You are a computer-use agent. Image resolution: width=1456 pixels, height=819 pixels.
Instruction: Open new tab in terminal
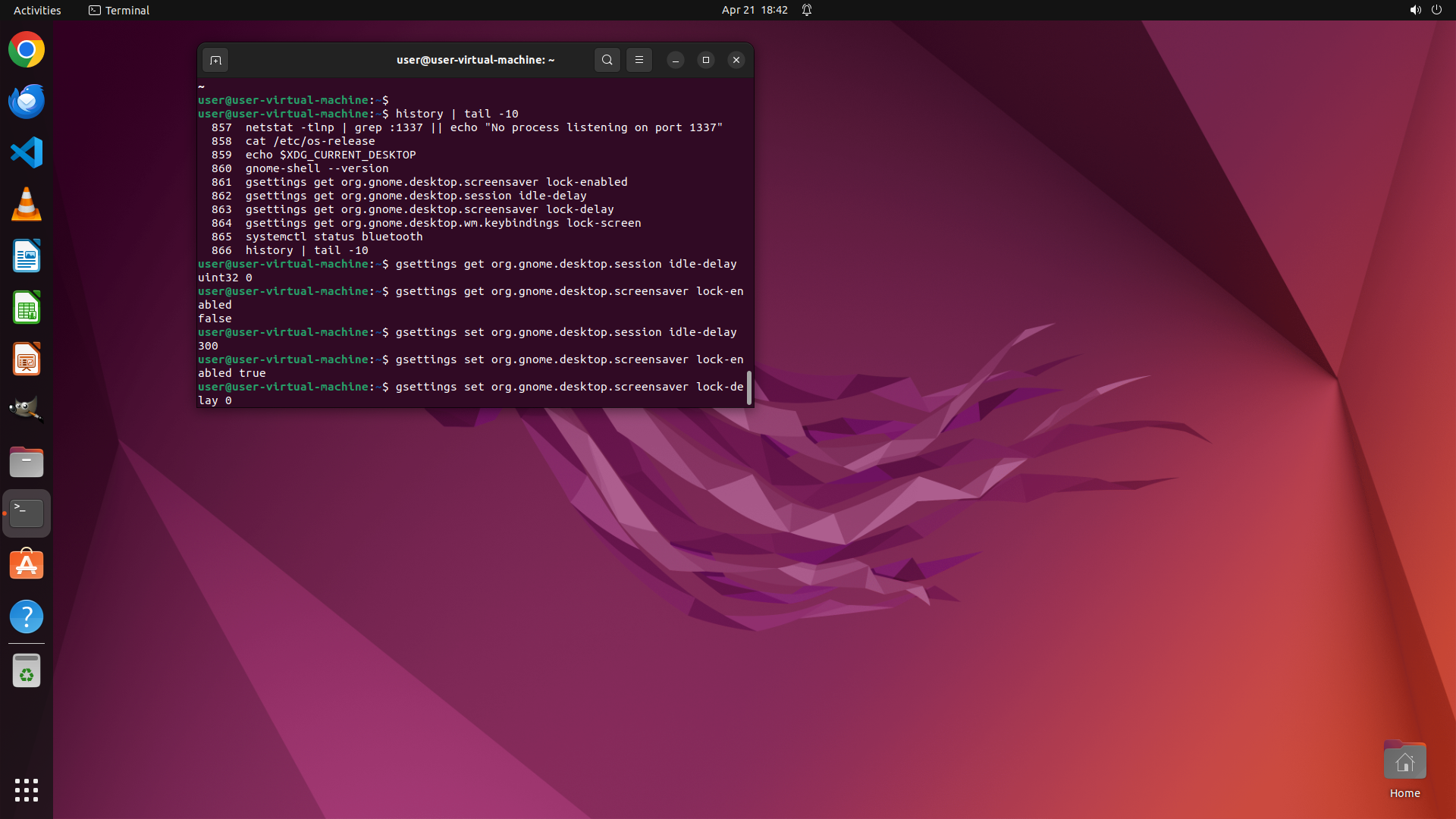(215, 60)
